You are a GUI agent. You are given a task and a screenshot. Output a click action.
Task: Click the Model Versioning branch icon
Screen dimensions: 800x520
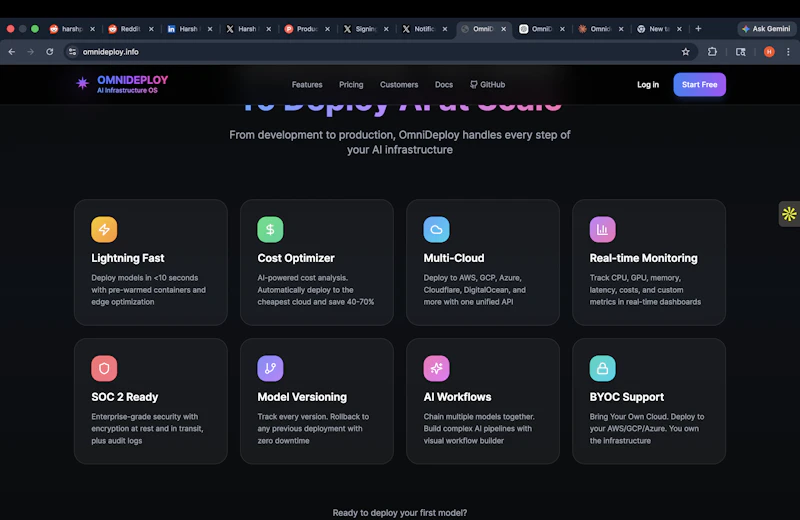tap(270, 368)
